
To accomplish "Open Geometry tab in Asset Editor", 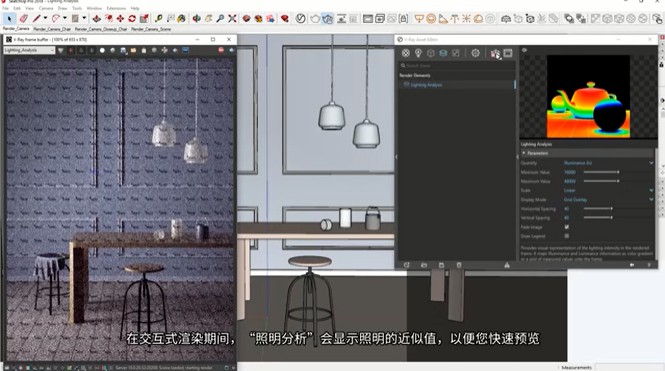I will pos(431,53).
